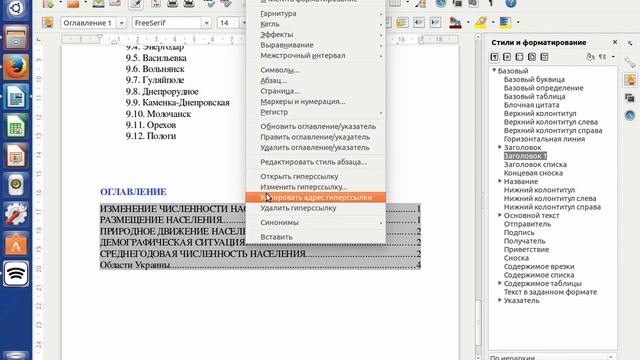
Task: Open the Highlighting color dropdown arrow
Action: point(493,22)
